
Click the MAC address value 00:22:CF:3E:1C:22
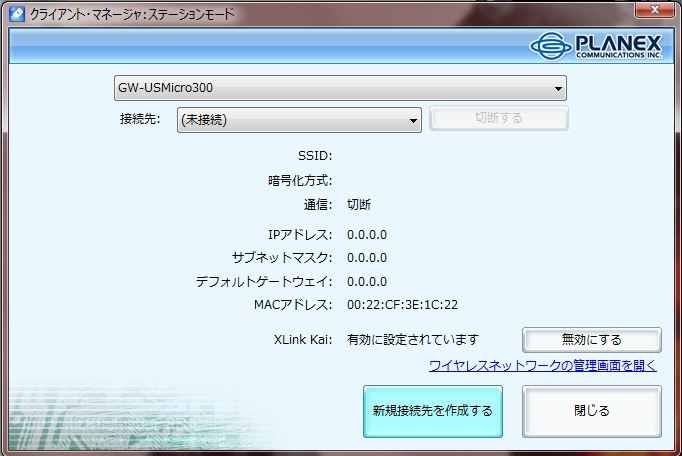coord(402,305)
